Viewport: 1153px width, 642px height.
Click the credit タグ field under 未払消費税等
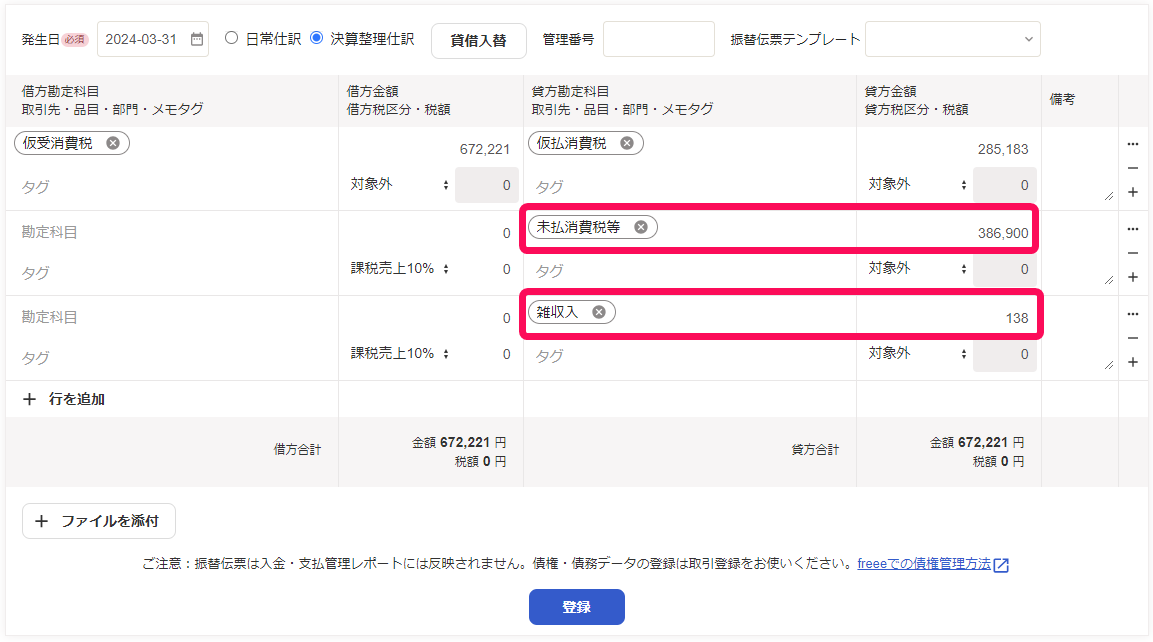tap(690, 271)
